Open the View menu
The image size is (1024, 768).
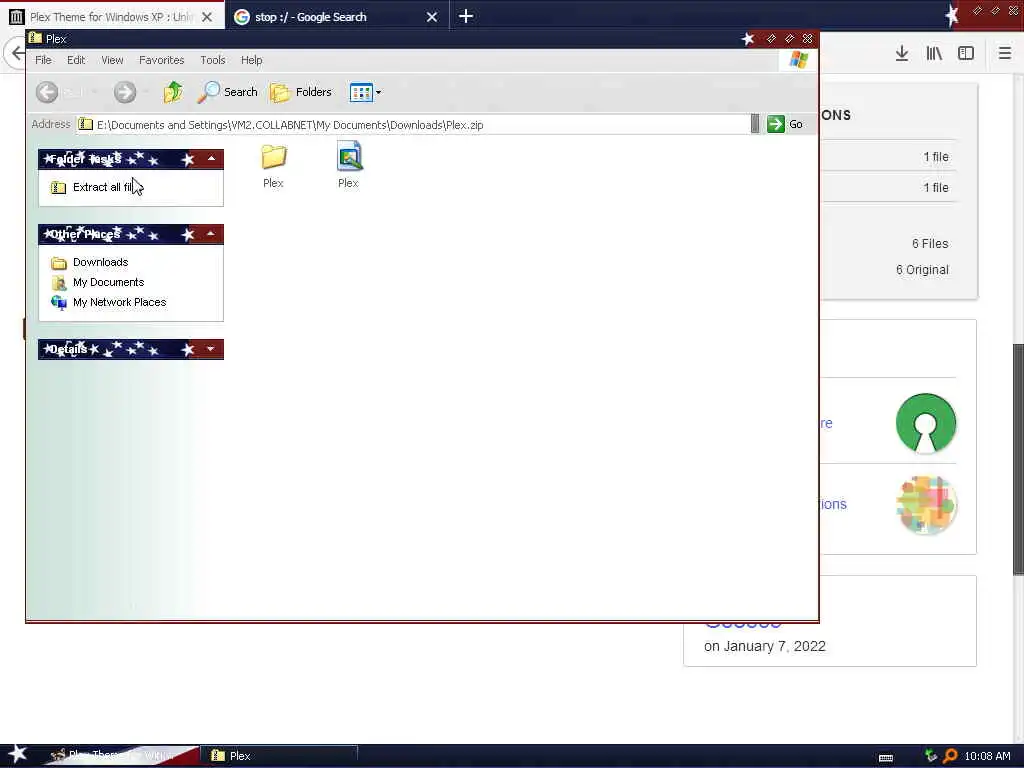tap(112, 60)
